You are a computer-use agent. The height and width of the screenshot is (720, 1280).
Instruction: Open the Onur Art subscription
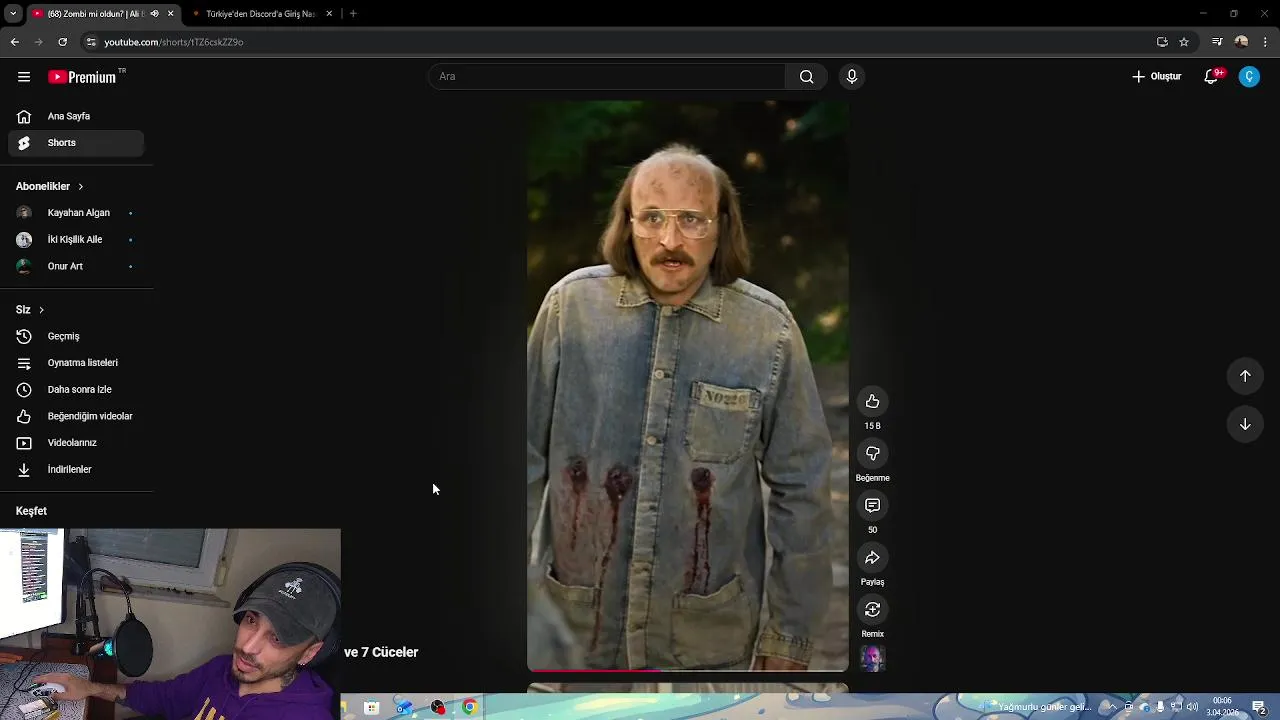(x=76, y=266)
